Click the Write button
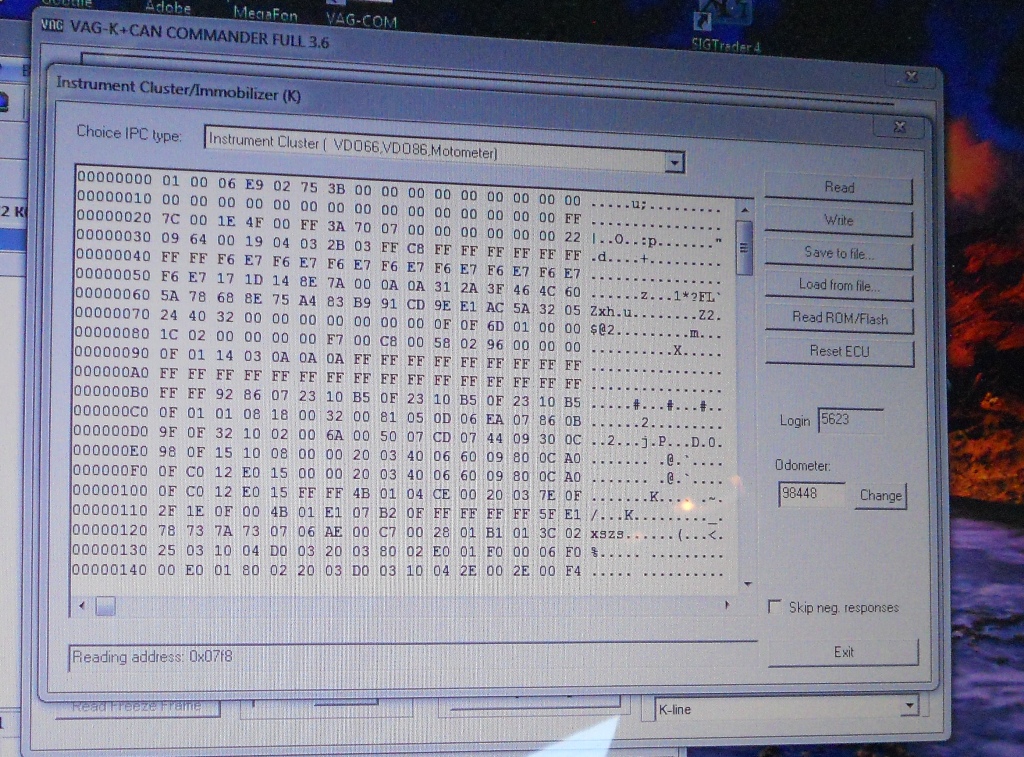 839,221
